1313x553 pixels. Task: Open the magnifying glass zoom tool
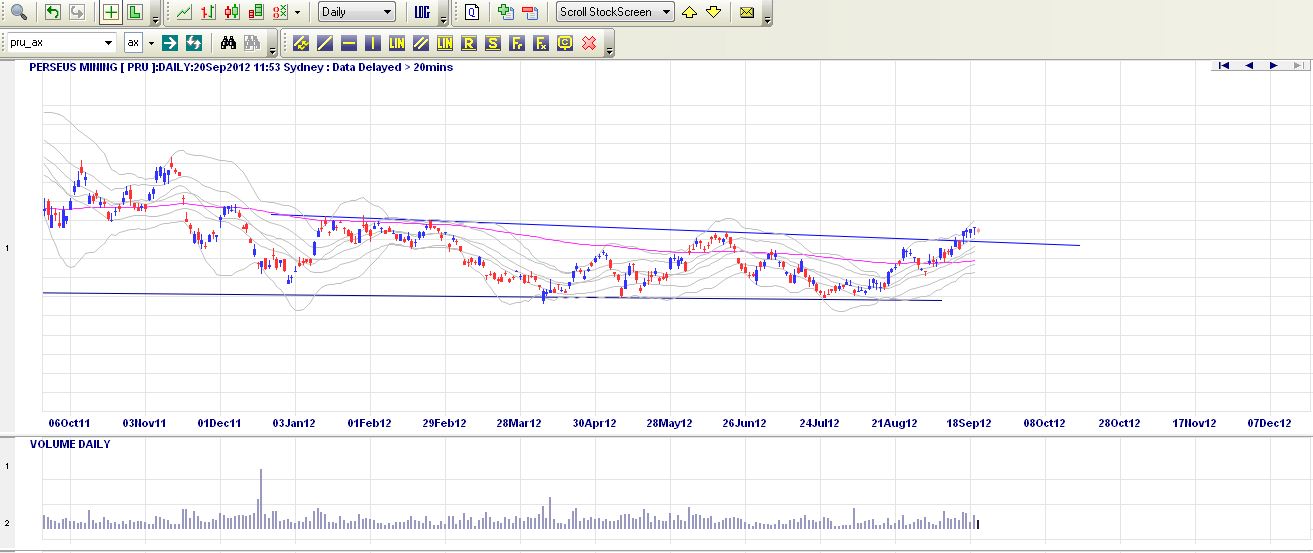pos(18,12)
